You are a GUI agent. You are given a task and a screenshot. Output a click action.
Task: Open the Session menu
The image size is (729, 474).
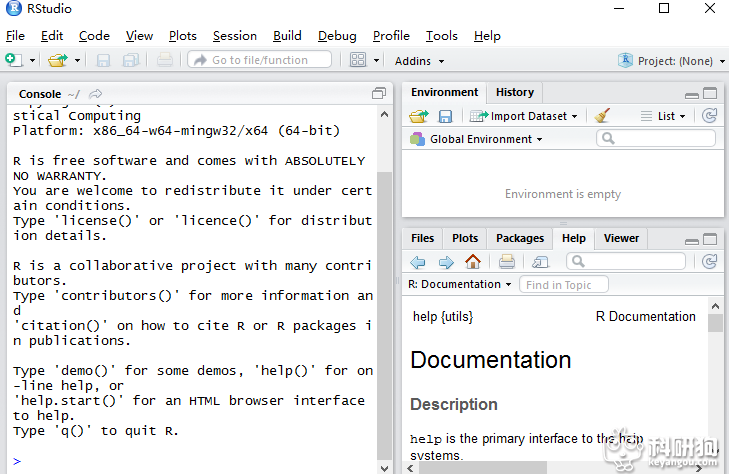235,36
